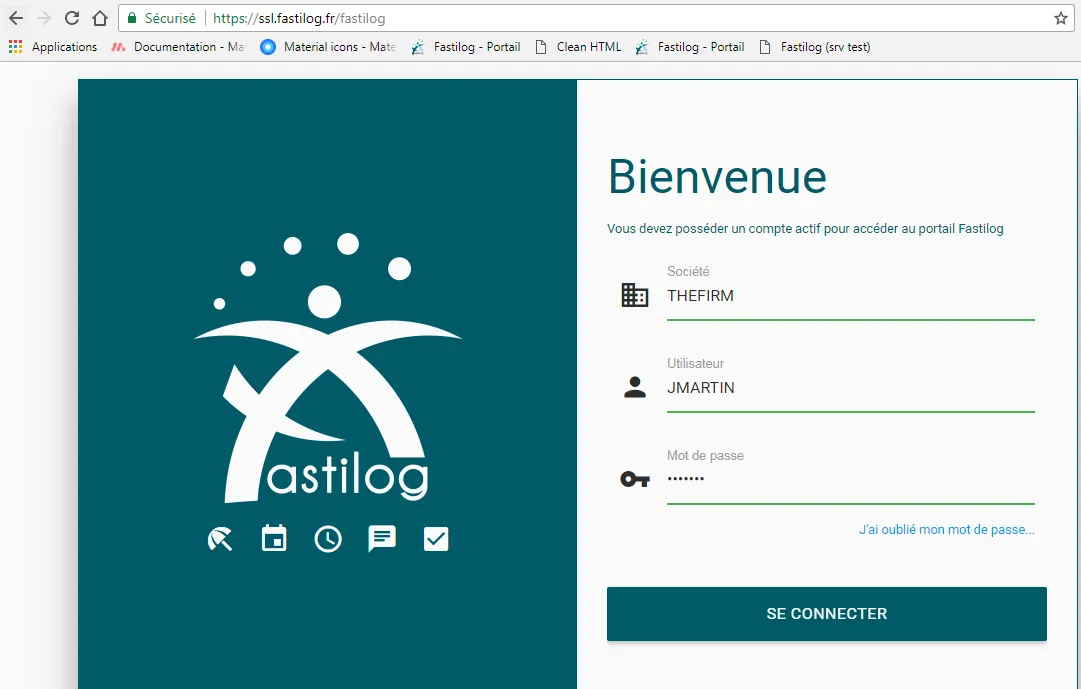The width and height of the screenshot is (1081, 689).
Task: Go to the browser home page icon
Action: [x=100, y=19]
